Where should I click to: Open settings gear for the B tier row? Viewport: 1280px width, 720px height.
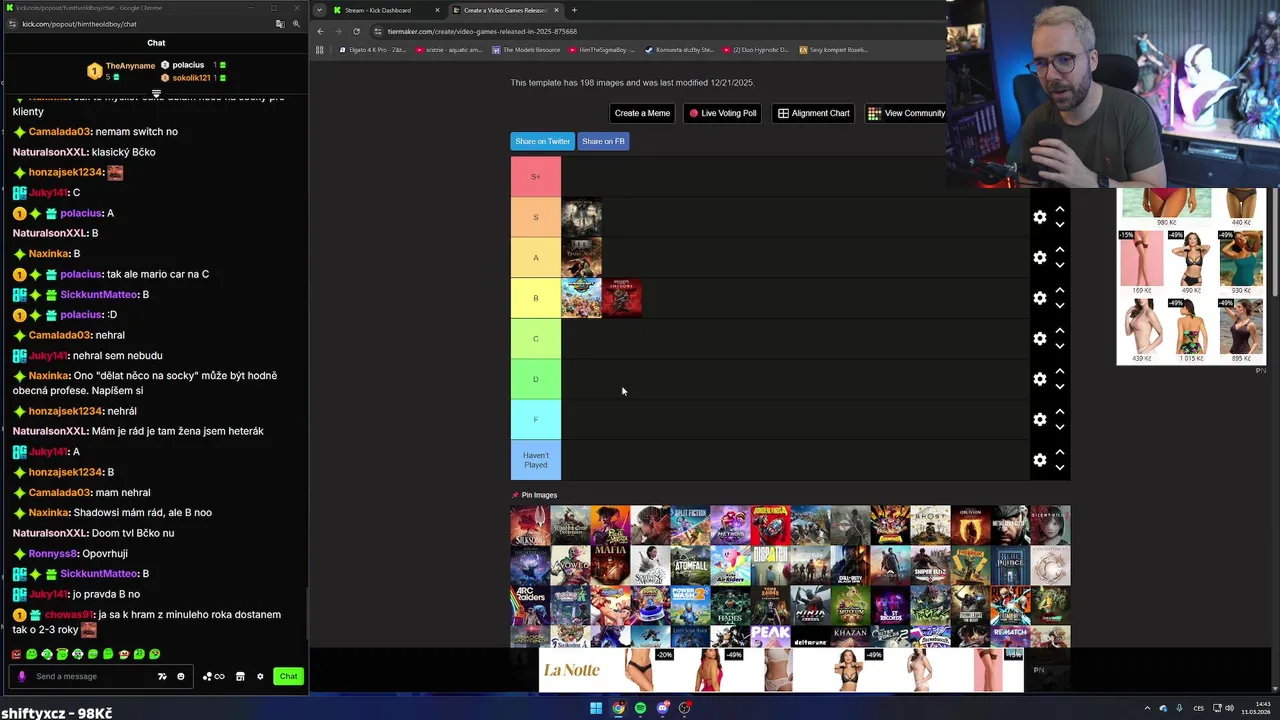click(1040, 298)
